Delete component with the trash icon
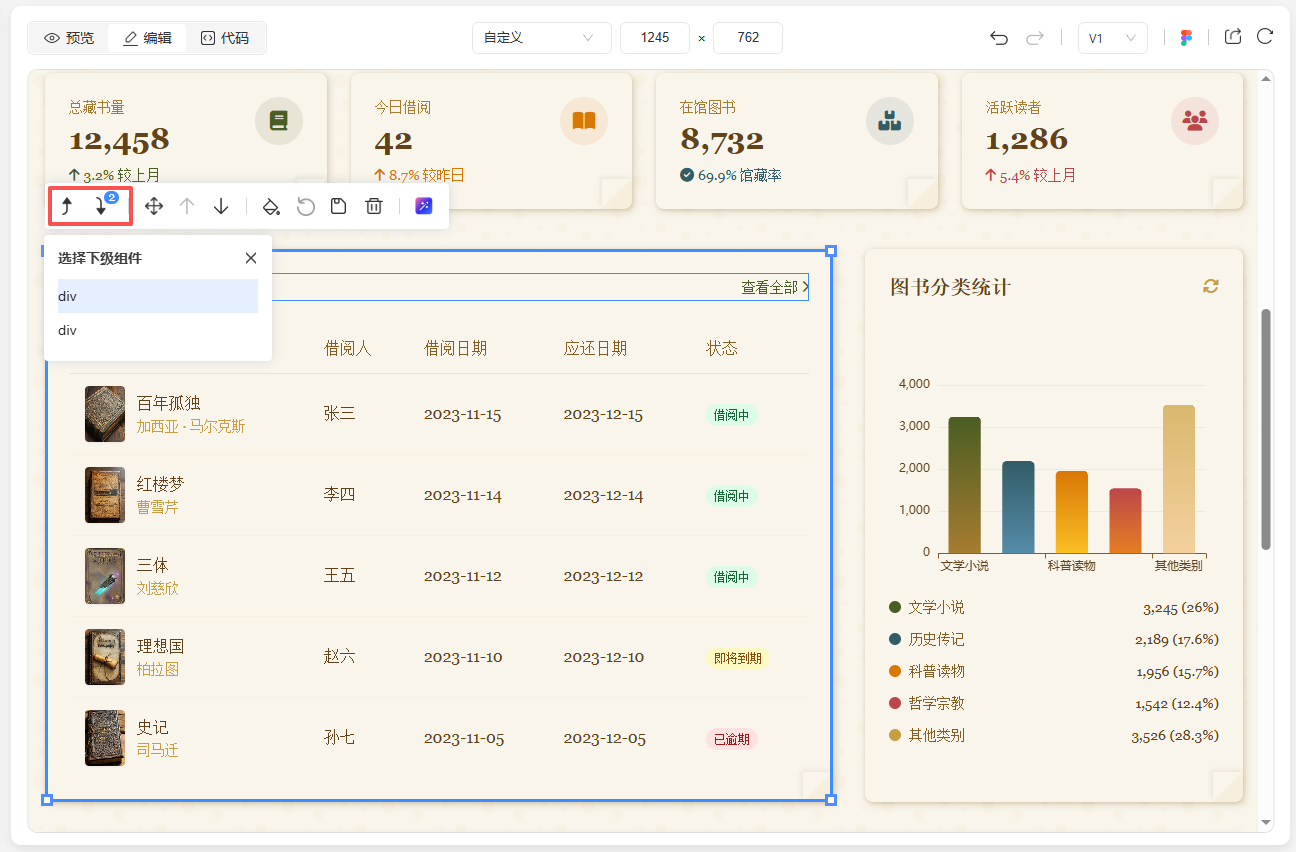Screen dimensions: 1296x852 [x=374, y=206]
